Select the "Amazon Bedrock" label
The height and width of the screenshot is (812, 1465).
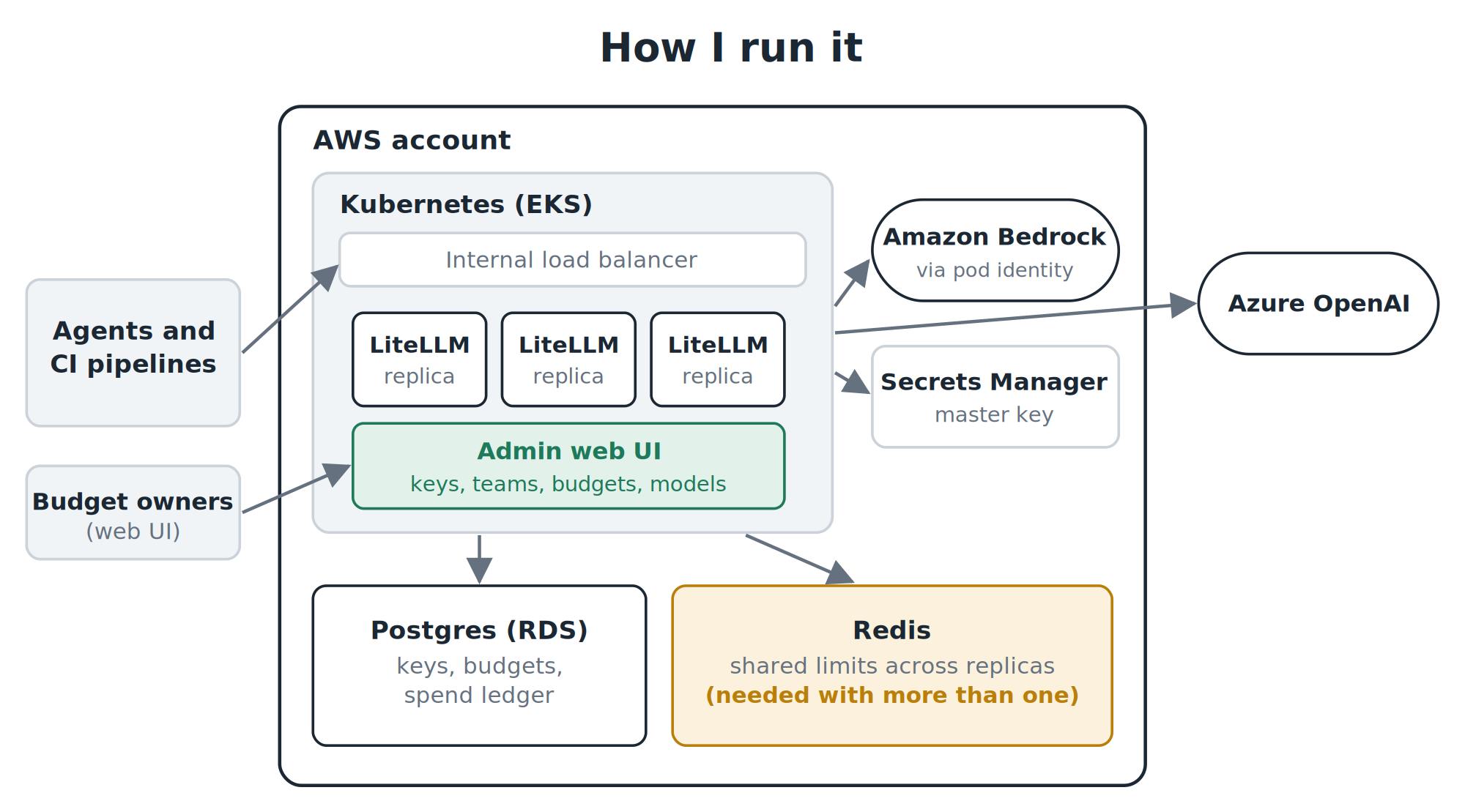click(995, 237)
